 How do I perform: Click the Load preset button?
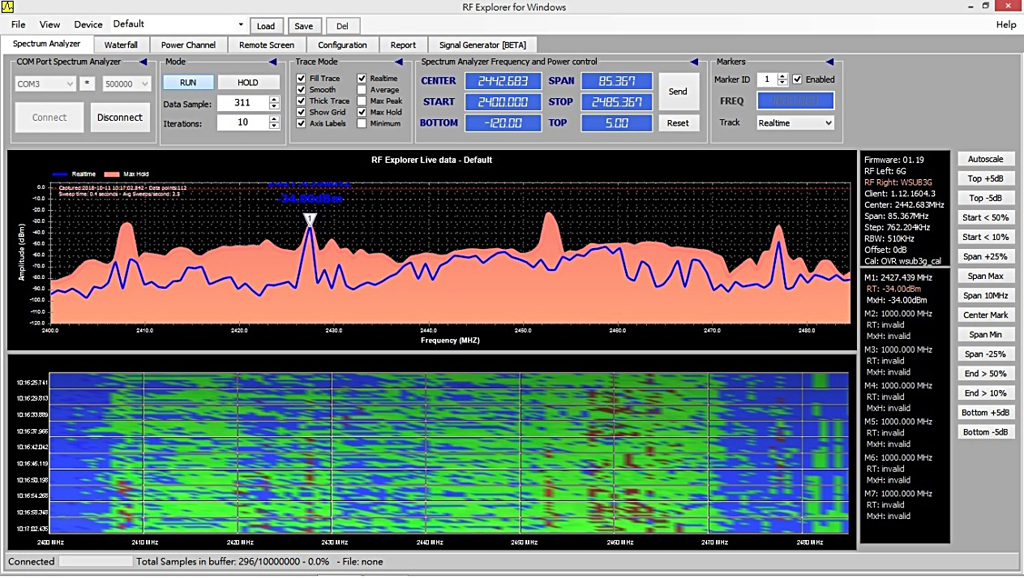266,26
